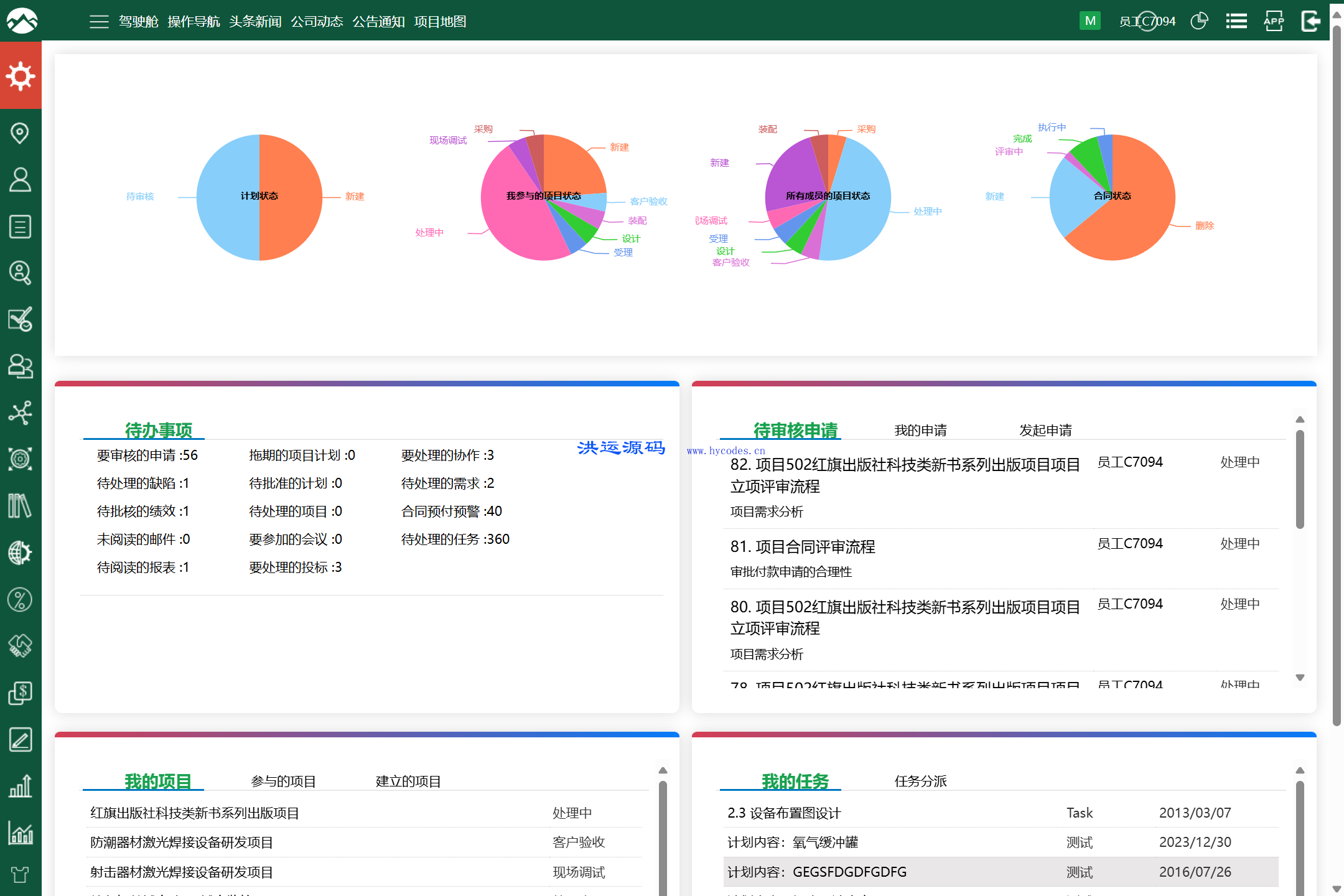Open task 计划内容: GEGSFDGDFGDFG

[817, 872]
